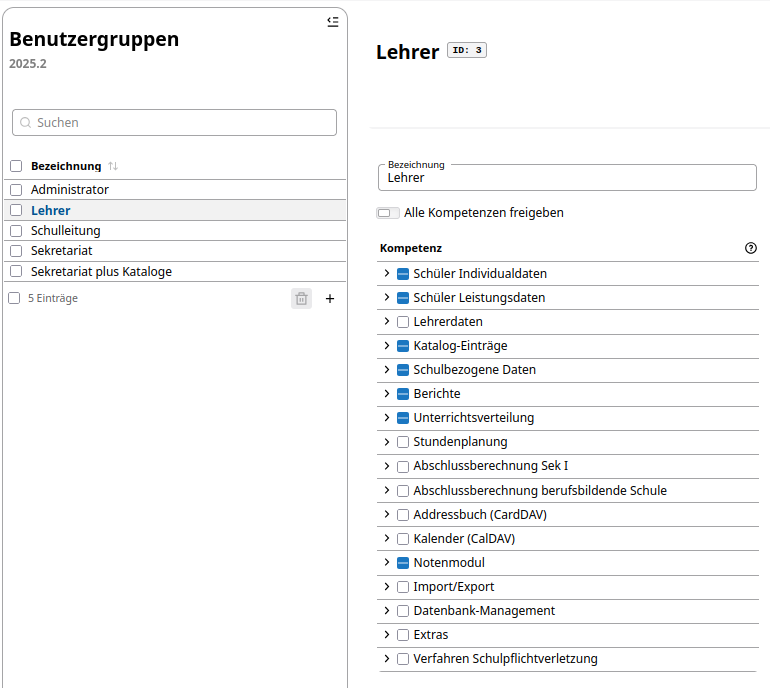Click the ID: 3 badge
770x688 pixels.
[467, 50]
